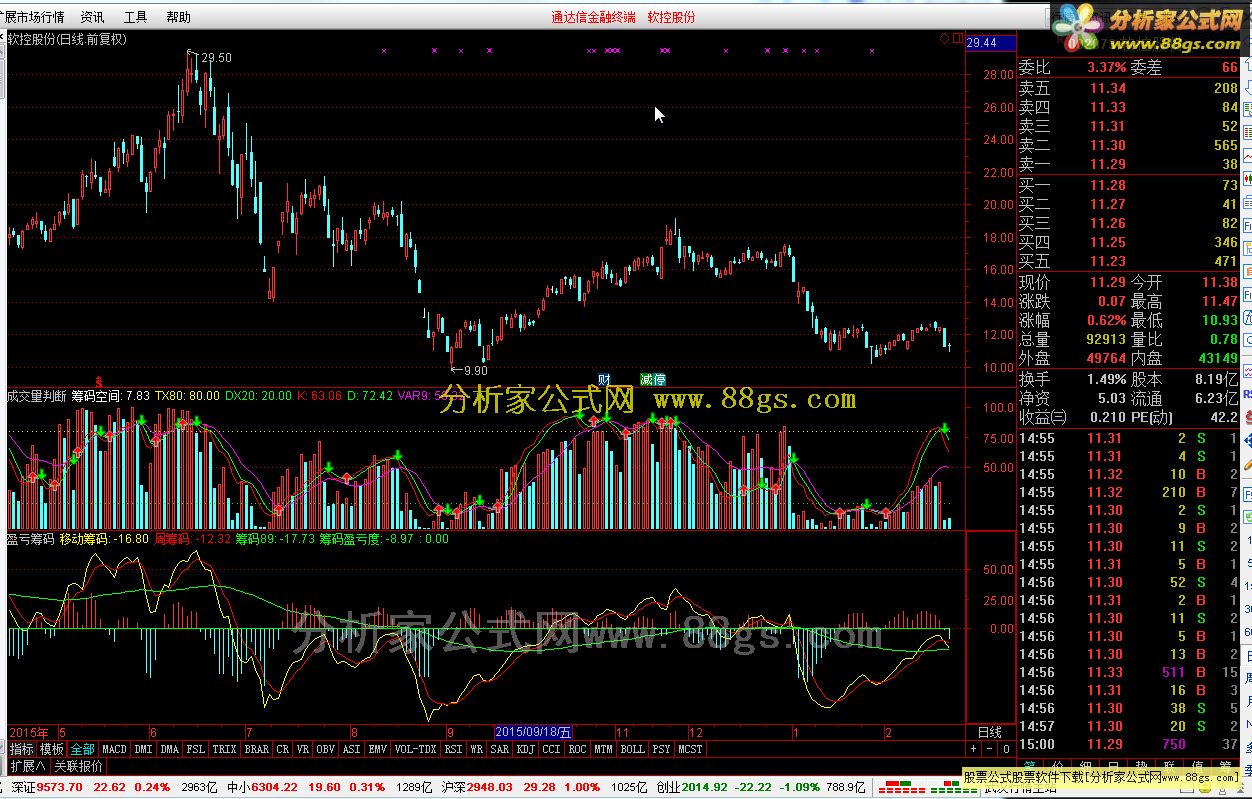Click the diamond icon above price axis
1252x799 pixels.
point(944,40)
